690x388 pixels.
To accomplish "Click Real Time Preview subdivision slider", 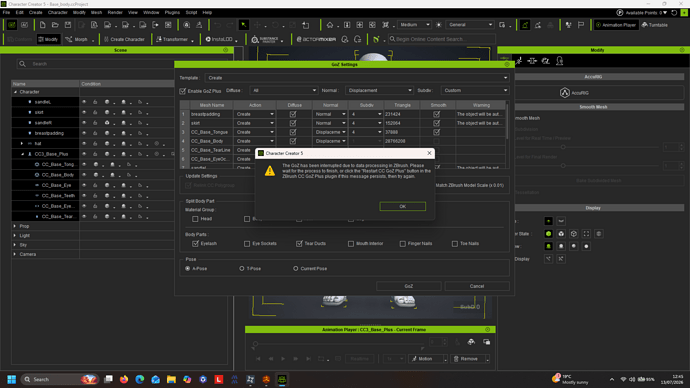I will coord(563,147).
